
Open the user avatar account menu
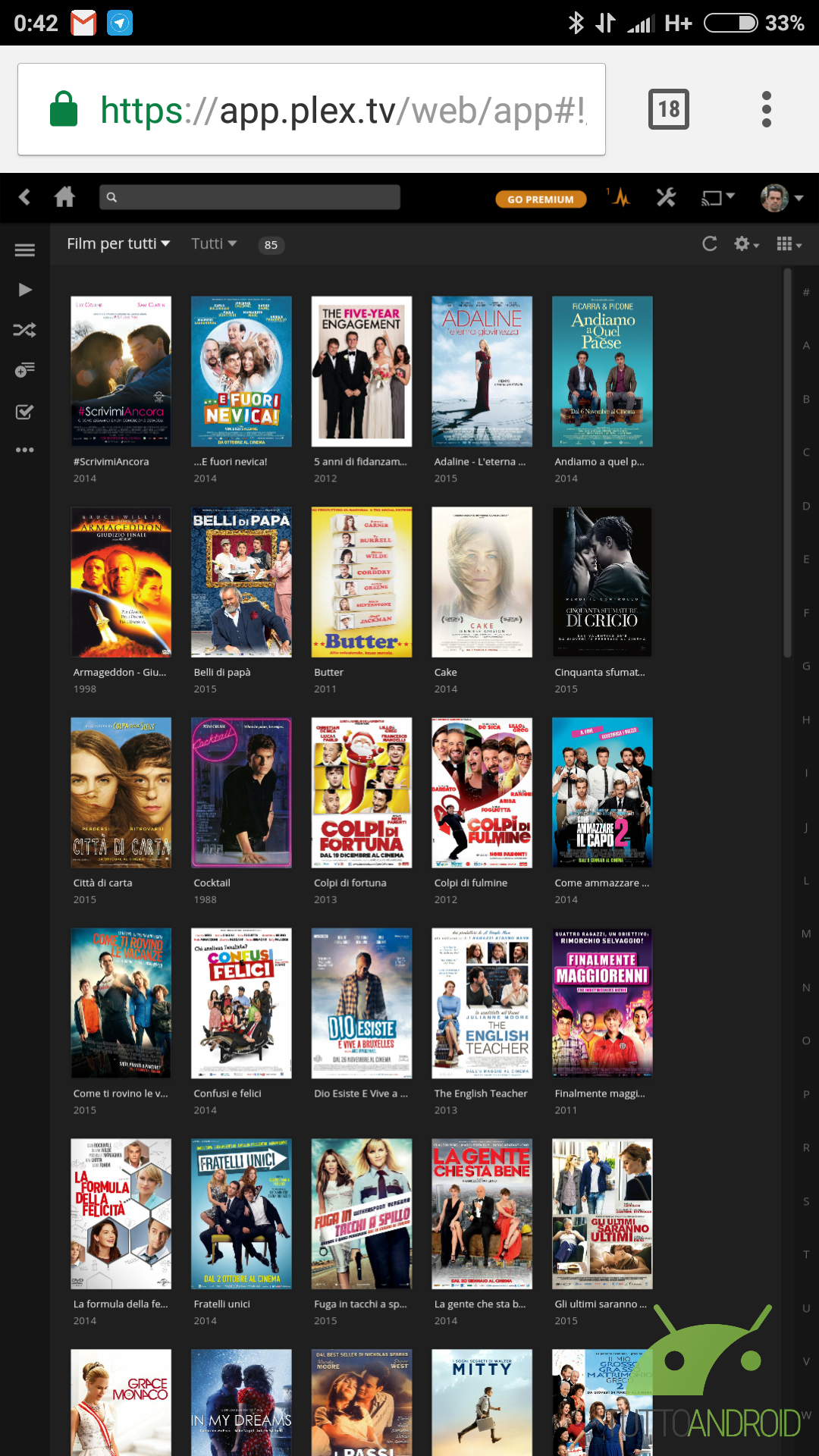point(782,198)
